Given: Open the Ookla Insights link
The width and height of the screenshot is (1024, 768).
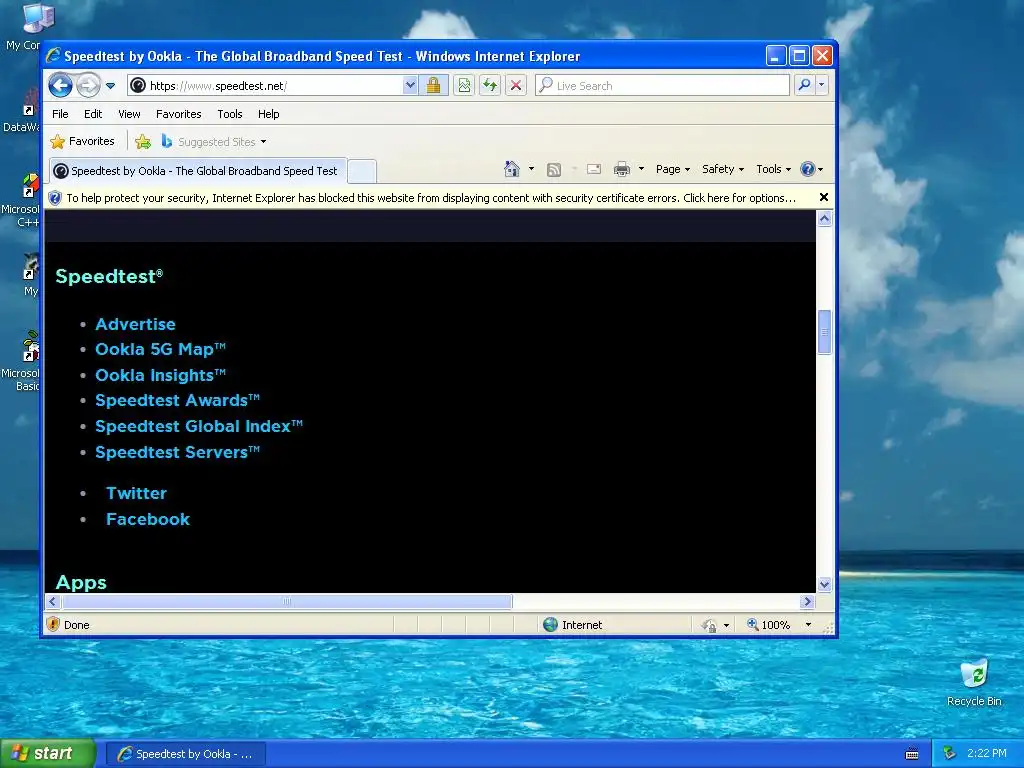Looking at the screenshot, I should (161, 375).
